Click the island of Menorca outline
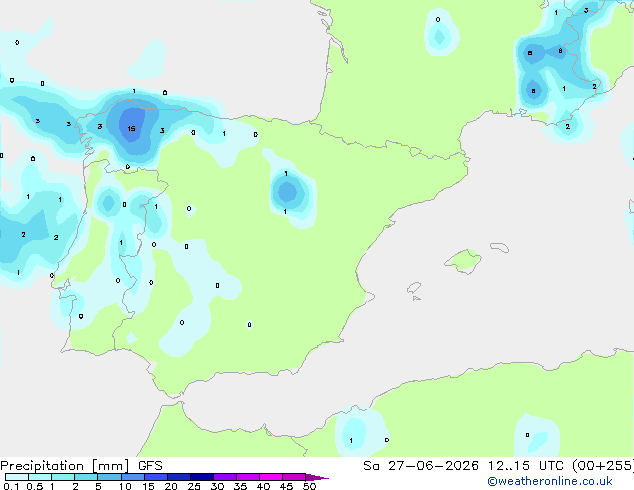This screenshot has width=634, height=490. [500, 247]
